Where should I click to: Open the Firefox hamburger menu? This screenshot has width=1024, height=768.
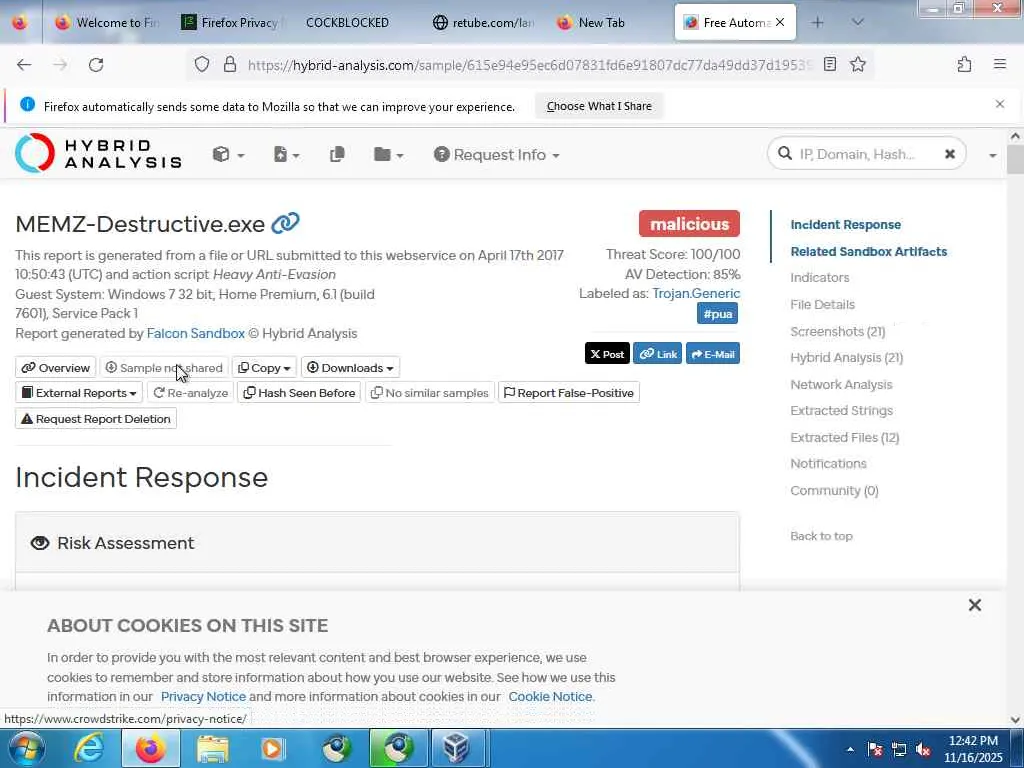click(999, 64)
